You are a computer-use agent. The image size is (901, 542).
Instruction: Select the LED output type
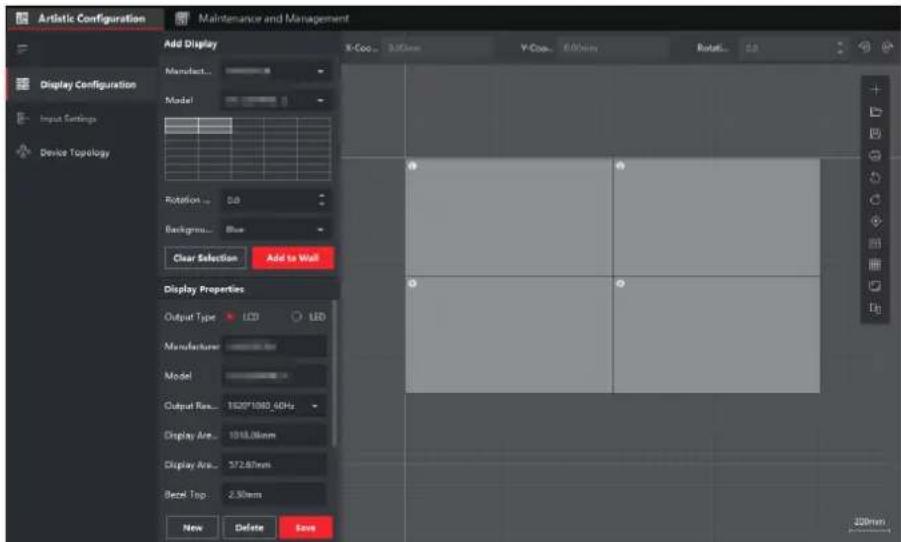tap(297, 317)
